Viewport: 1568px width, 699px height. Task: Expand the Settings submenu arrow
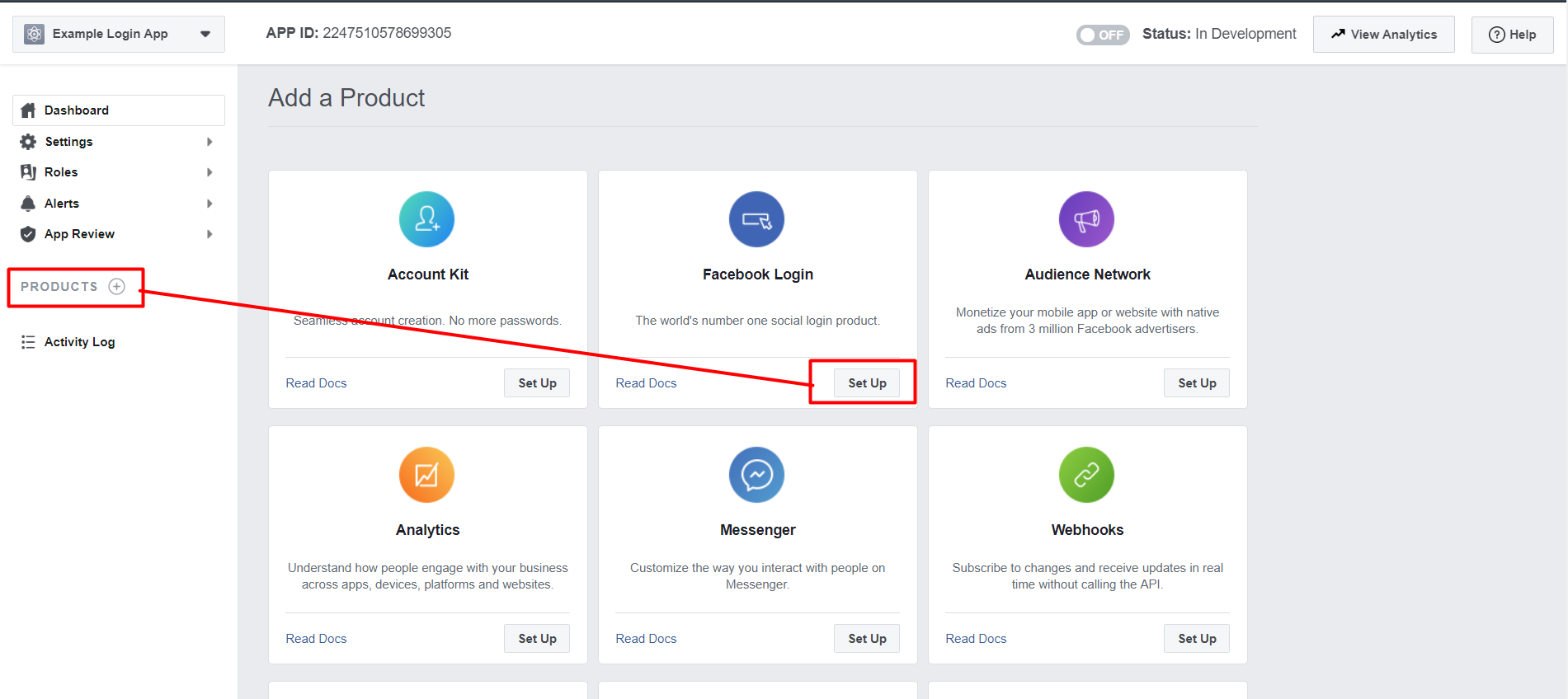click(210, 142)
